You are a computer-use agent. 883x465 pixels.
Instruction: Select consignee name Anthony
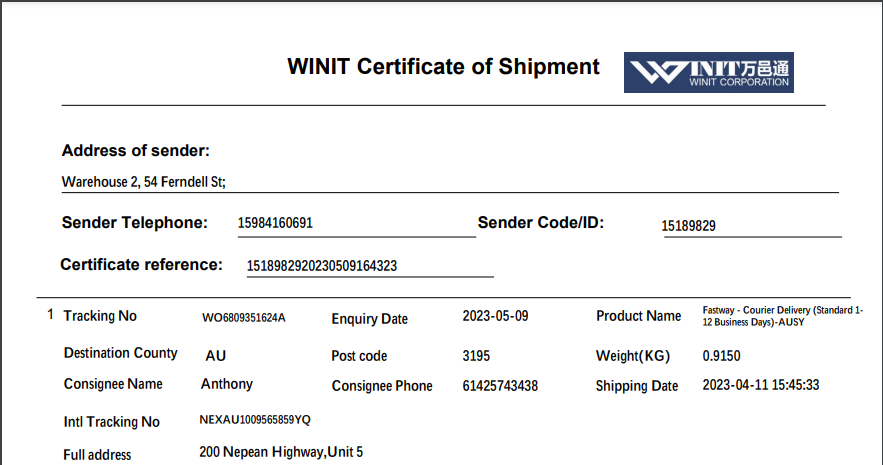tap(227, 384)
